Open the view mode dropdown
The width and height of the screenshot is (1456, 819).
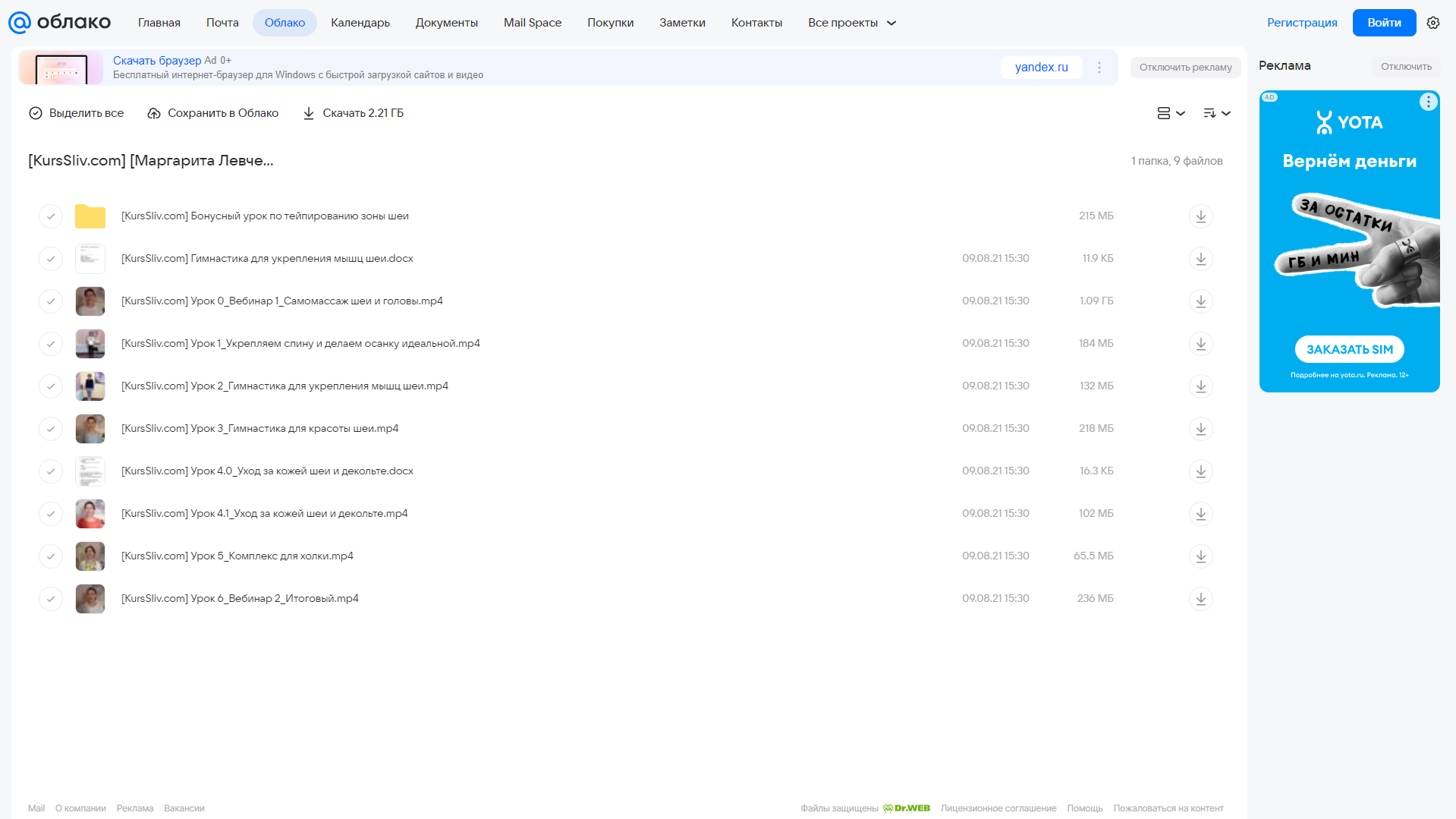pyautogui.click(x=1171, y=113)
